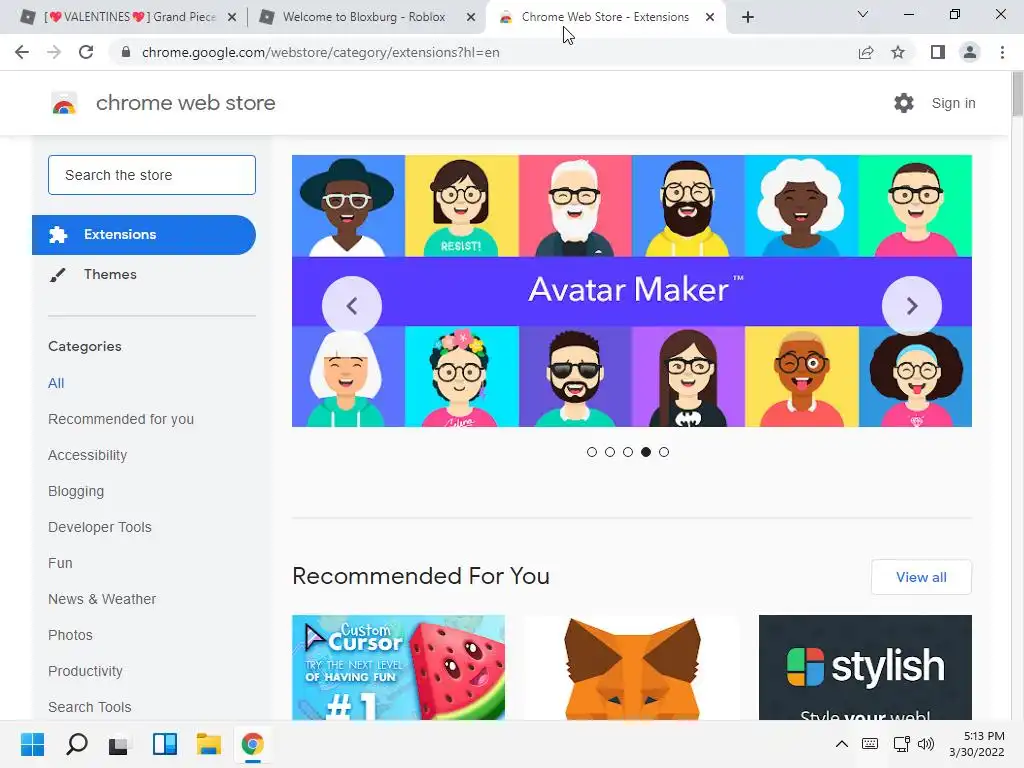Image resolution: width=1024 pixels, height=768 pixels.
Task: Choose the Photos category
Action: coord(70,635)
